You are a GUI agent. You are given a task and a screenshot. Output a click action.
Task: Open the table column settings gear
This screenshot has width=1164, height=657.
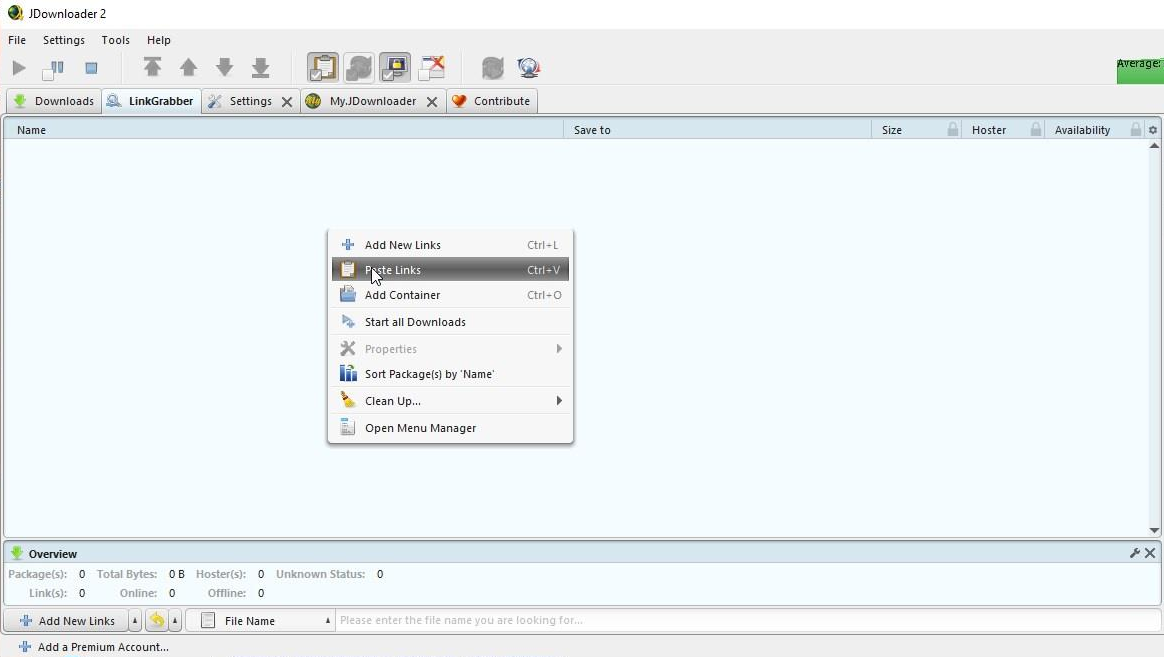1153,130
